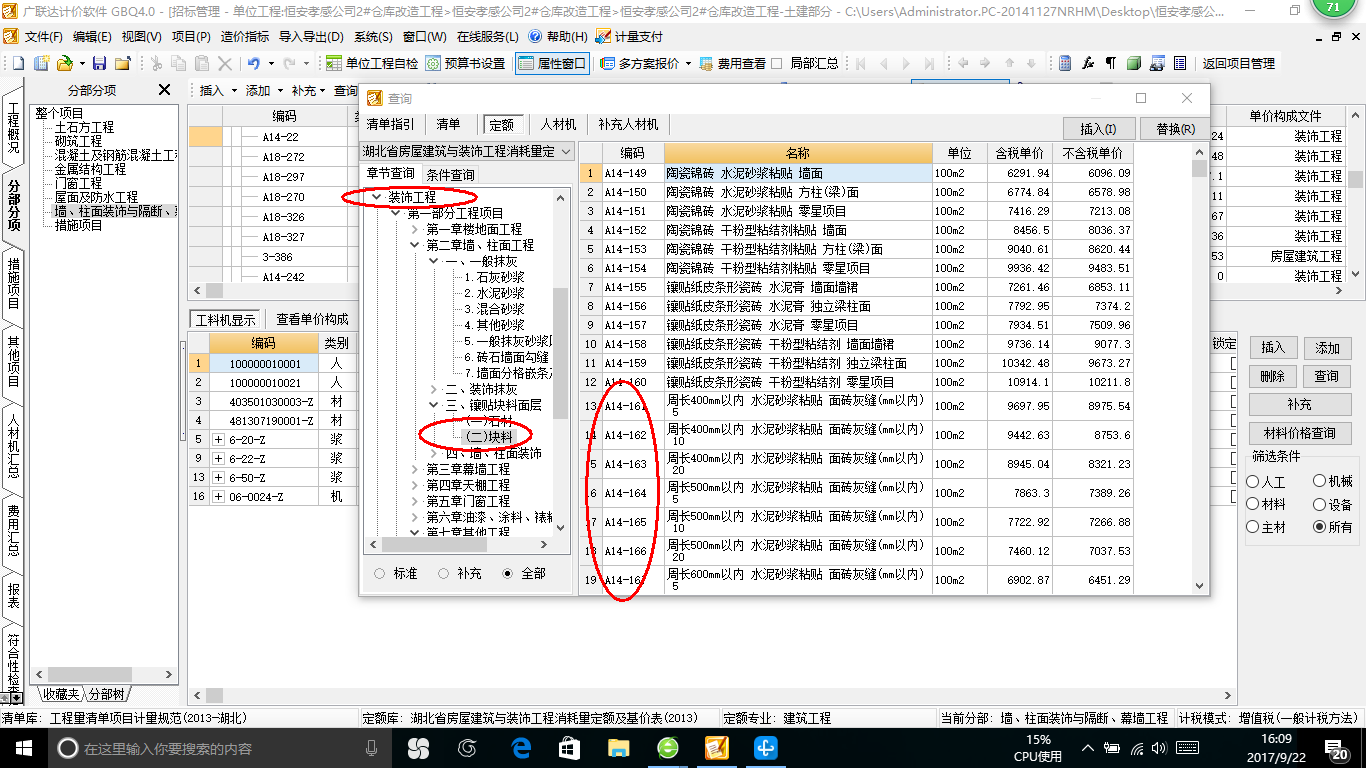Click the fx formula toolbar icon

click(1088, 63)
